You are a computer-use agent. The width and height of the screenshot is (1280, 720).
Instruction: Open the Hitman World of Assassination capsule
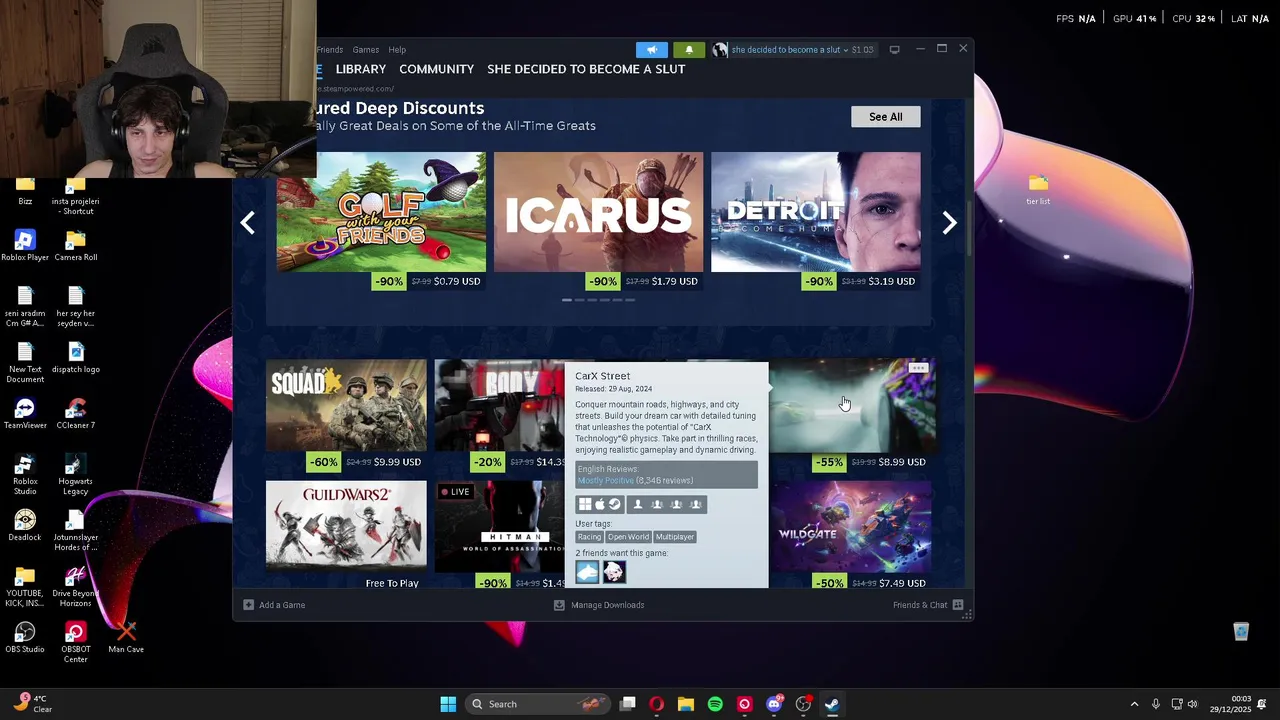click(x=499, y=527)
